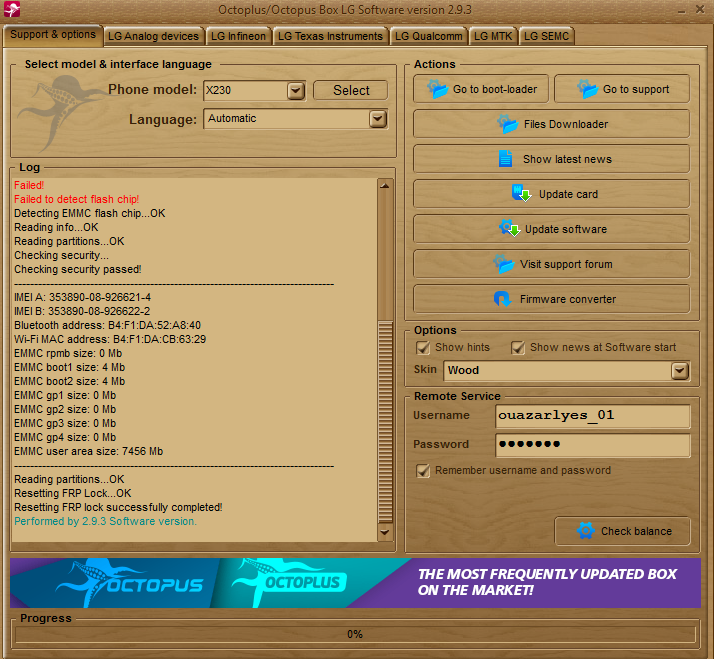Image resolution: width=714 pixels, height=659 pixels.
Task: Switch to LG Texas Instruments tab
Action: [x=330, y=36]
